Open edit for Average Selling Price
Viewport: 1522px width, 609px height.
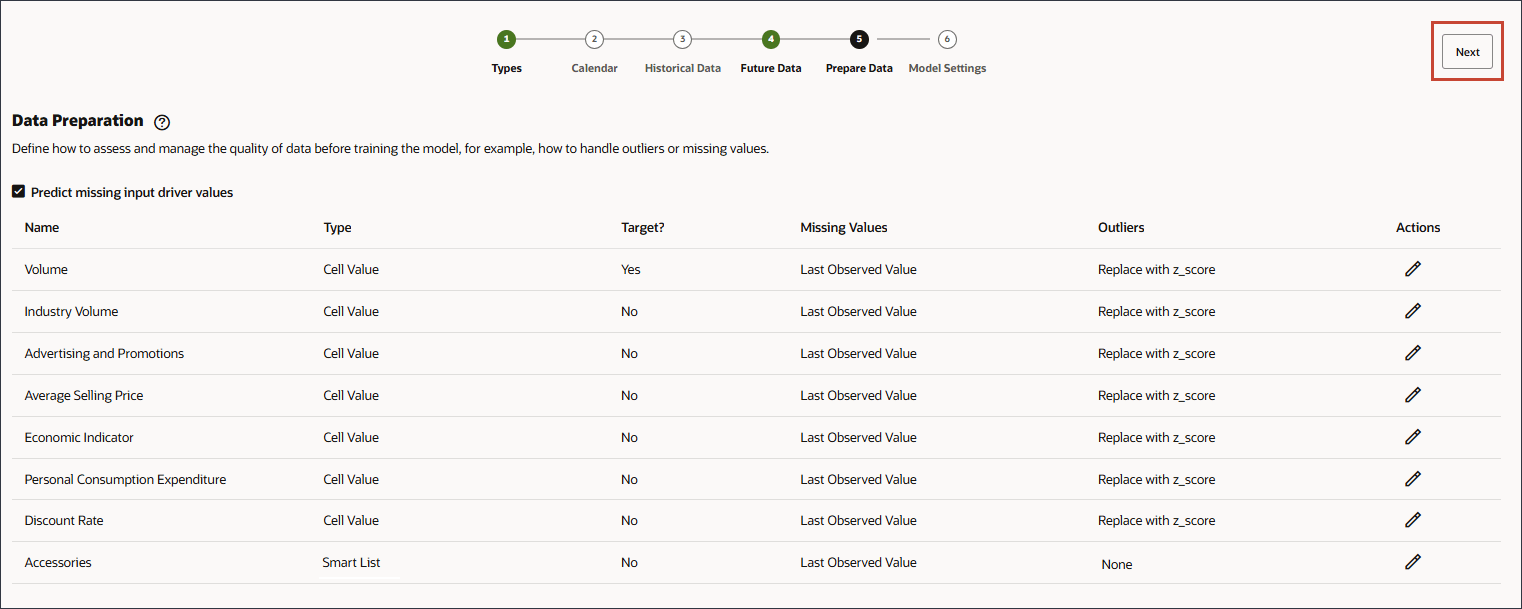[x=1412, y=395]
